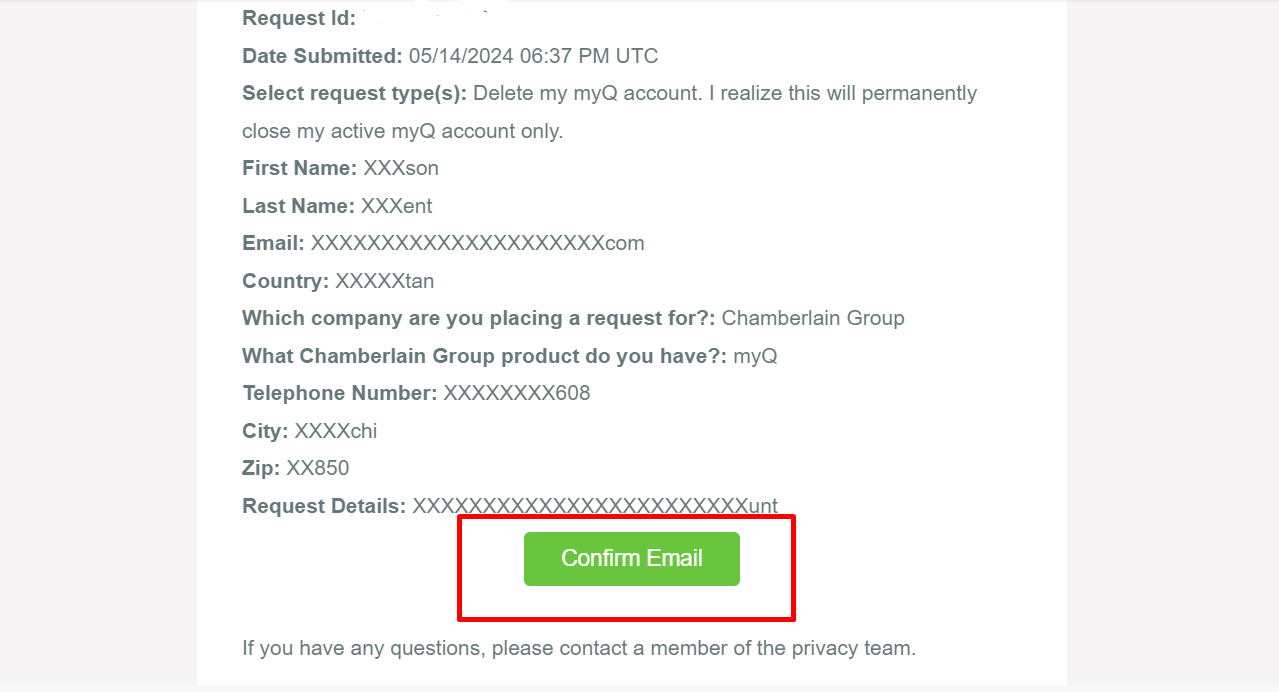
Task: Click the myQ product value
Action: 755,356
